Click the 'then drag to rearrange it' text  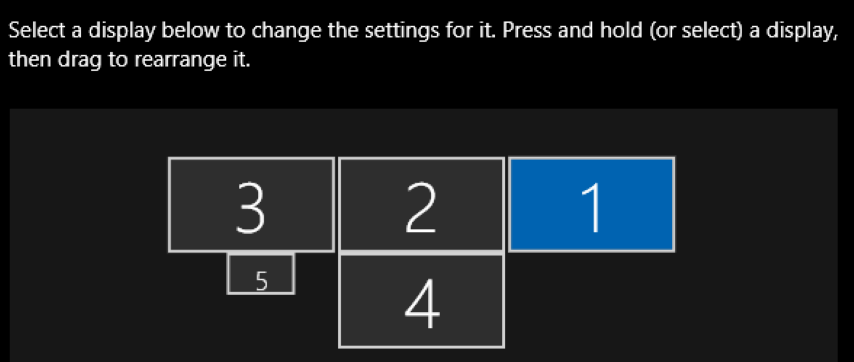click(130, 59)
